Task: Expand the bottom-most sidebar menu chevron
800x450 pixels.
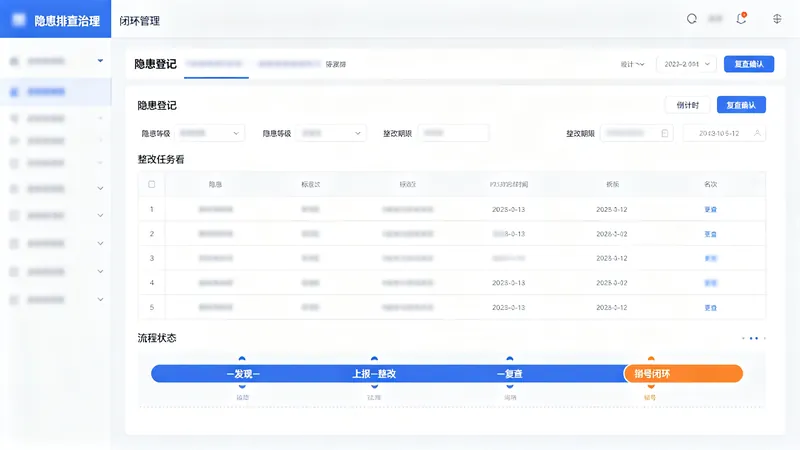Action: coord(101,299)
